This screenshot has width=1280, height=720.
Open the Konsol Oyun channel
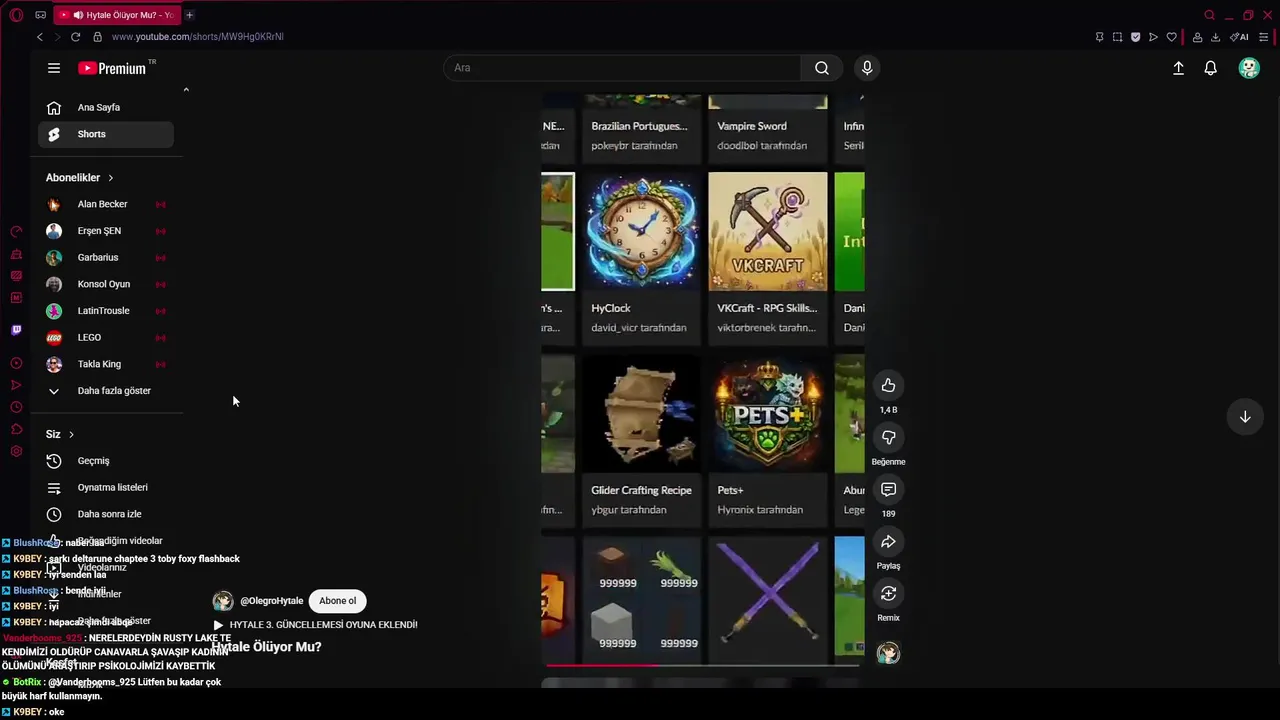106,284
